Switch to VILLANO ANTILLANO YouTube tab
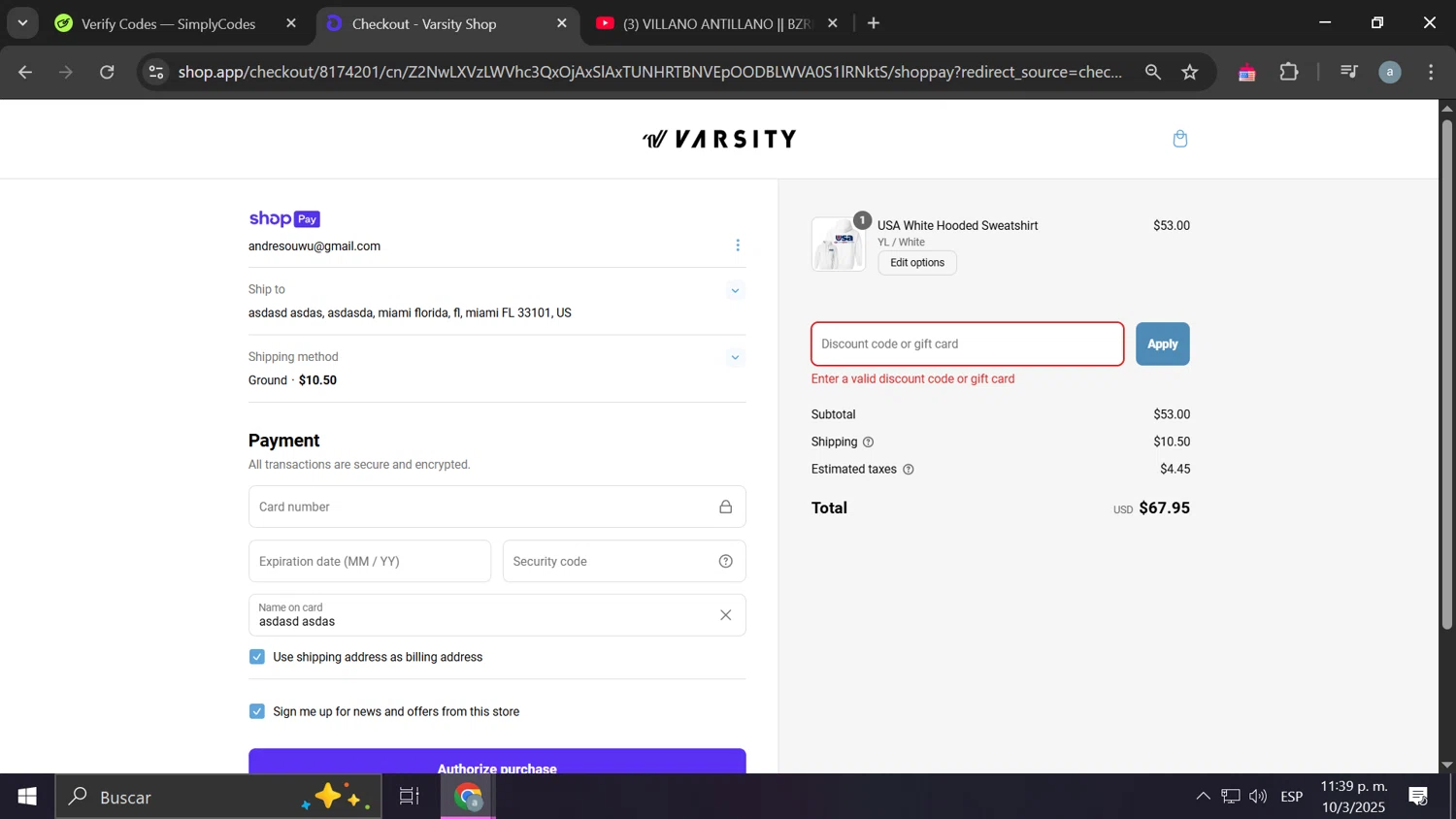Screen dimensions: 1456x819 [715, 23]
